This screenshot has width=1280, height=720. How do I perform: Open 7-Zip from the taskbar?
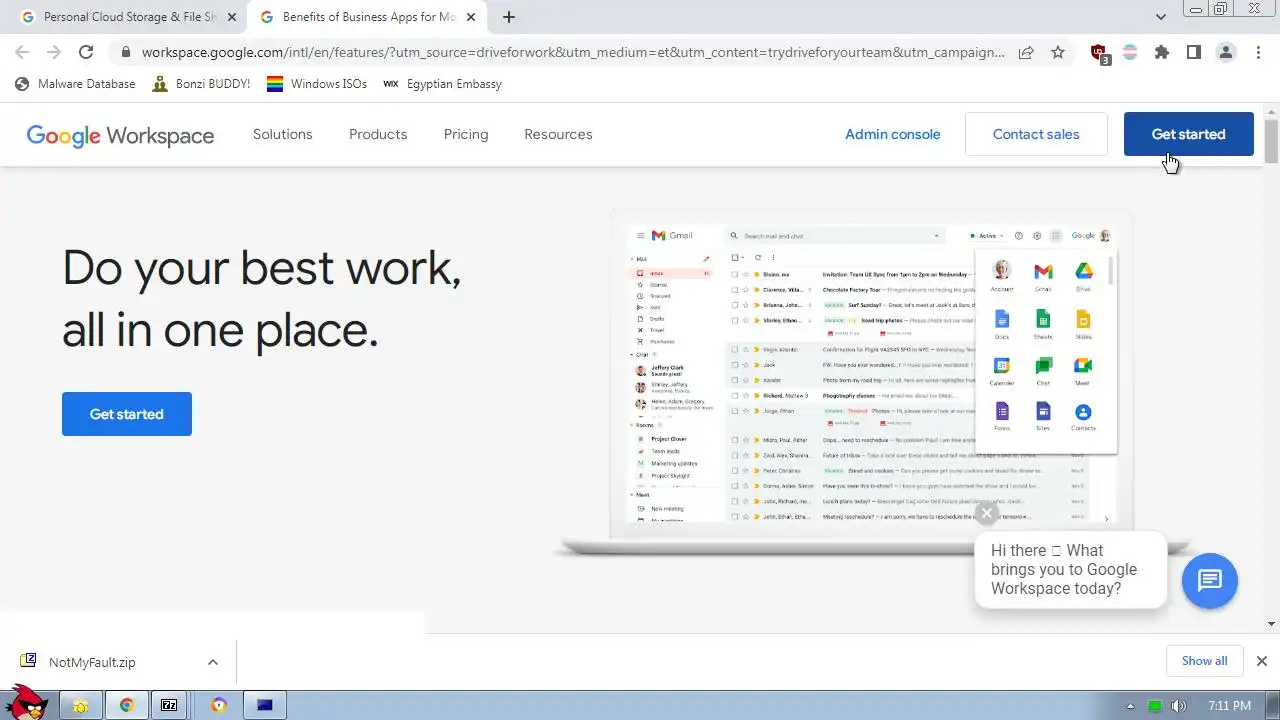pyautogui.click(x=170, y=705)
